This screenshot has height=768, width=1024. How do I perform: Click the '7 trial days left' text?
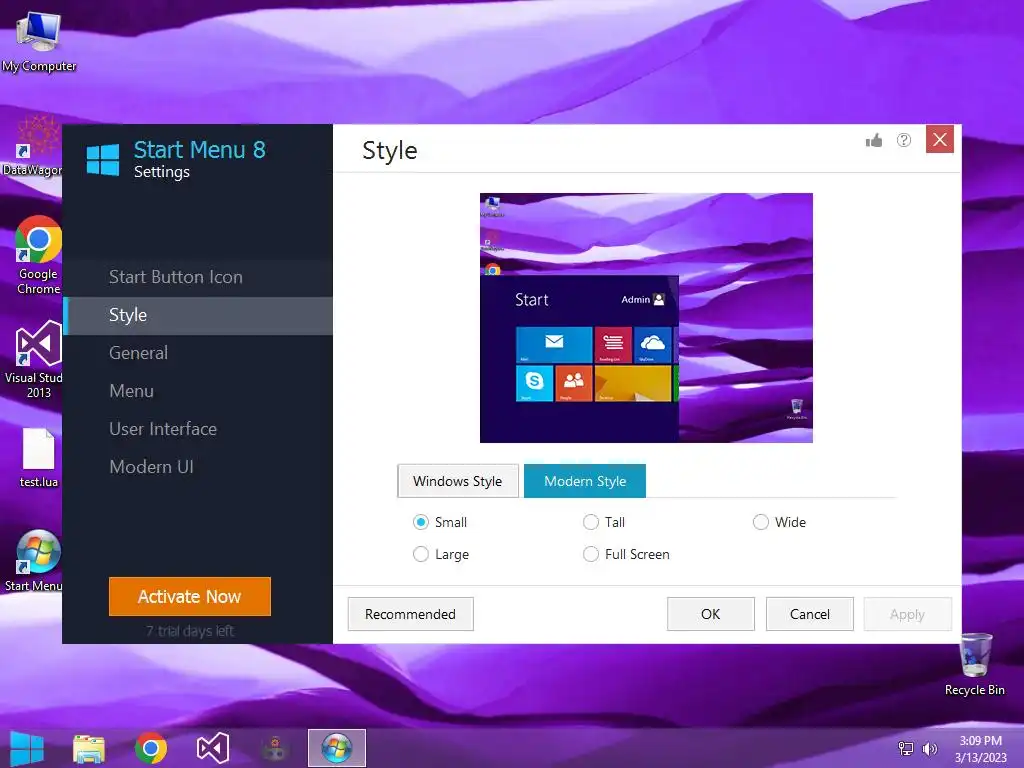click(189, 631)
